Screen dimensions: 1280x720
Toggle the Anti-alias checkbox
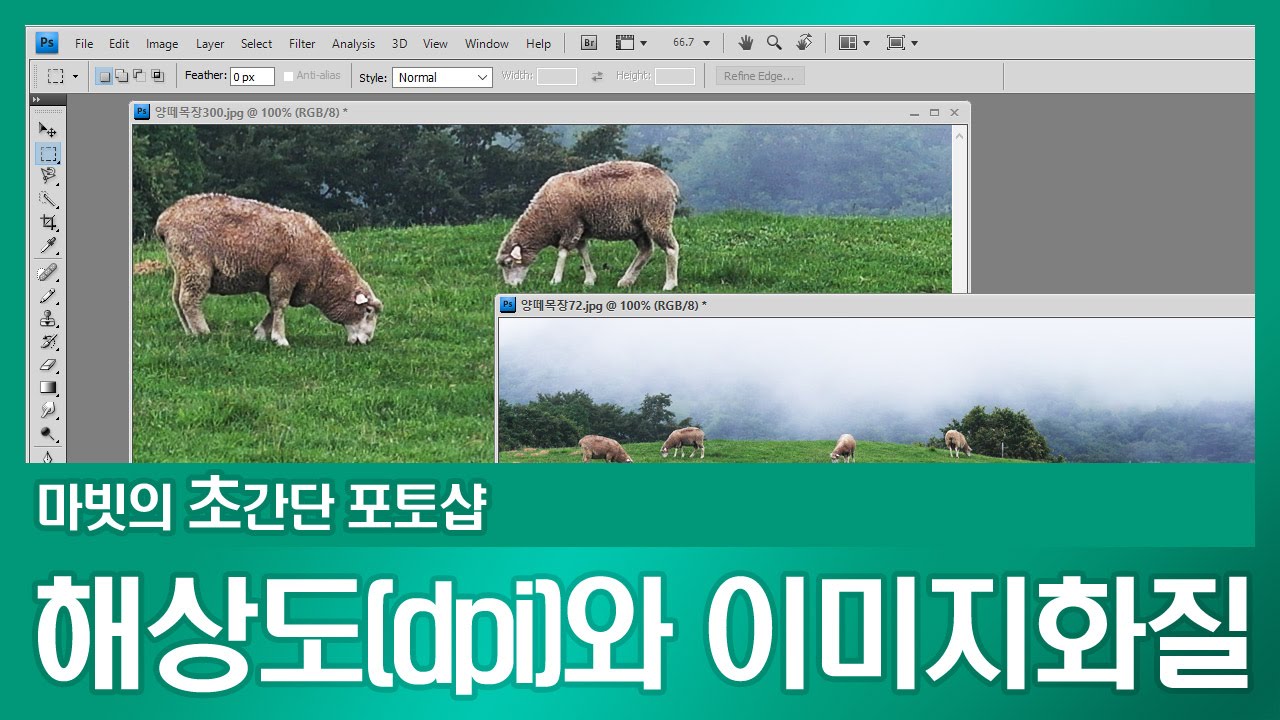tap(288, 76)
